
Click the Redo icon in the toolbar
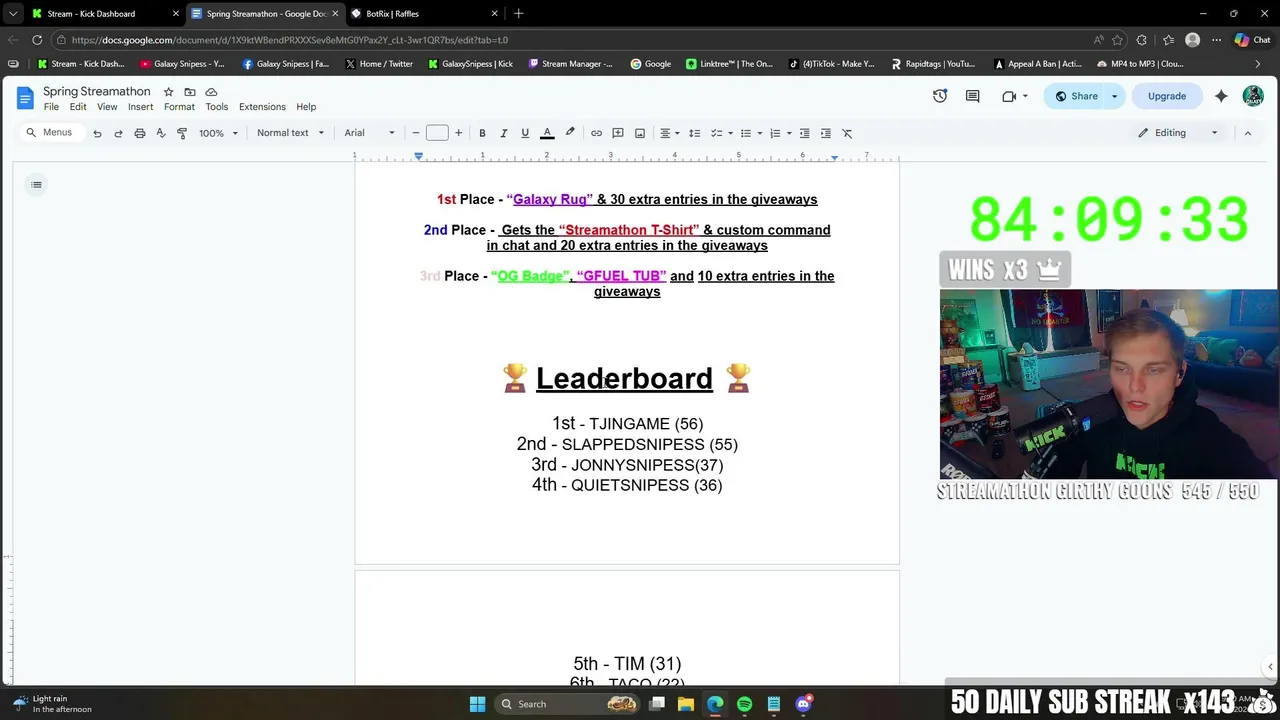(118, 133)
